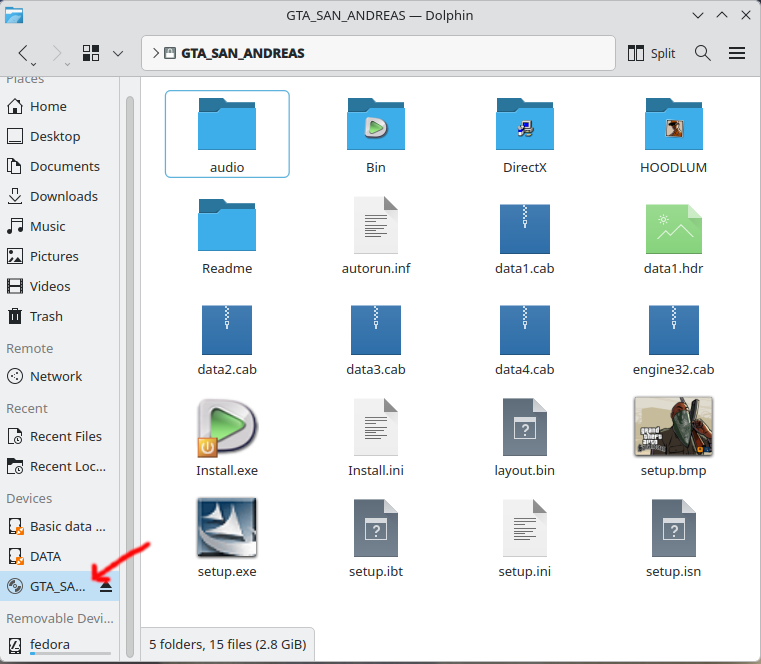Open Documents in Places

[x=59, y=166]
